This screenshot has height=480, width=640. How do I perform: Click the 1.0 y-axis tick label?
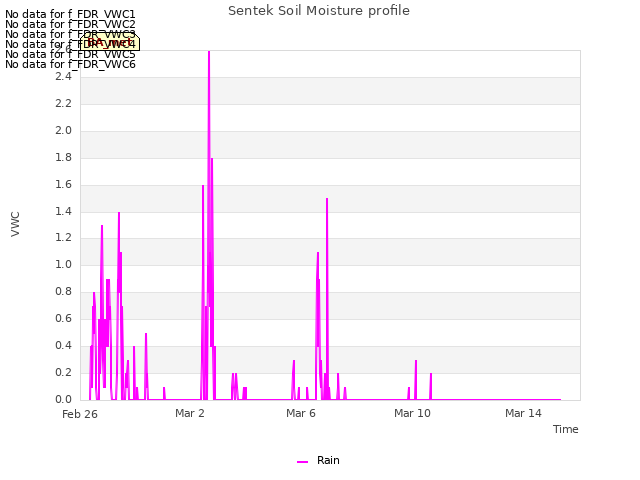coord(63,264)
